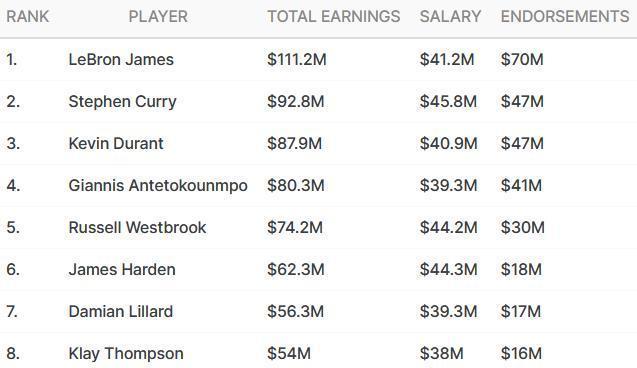
Task: Click Klay Thompson's $38M salary
Action: [442, 353]
